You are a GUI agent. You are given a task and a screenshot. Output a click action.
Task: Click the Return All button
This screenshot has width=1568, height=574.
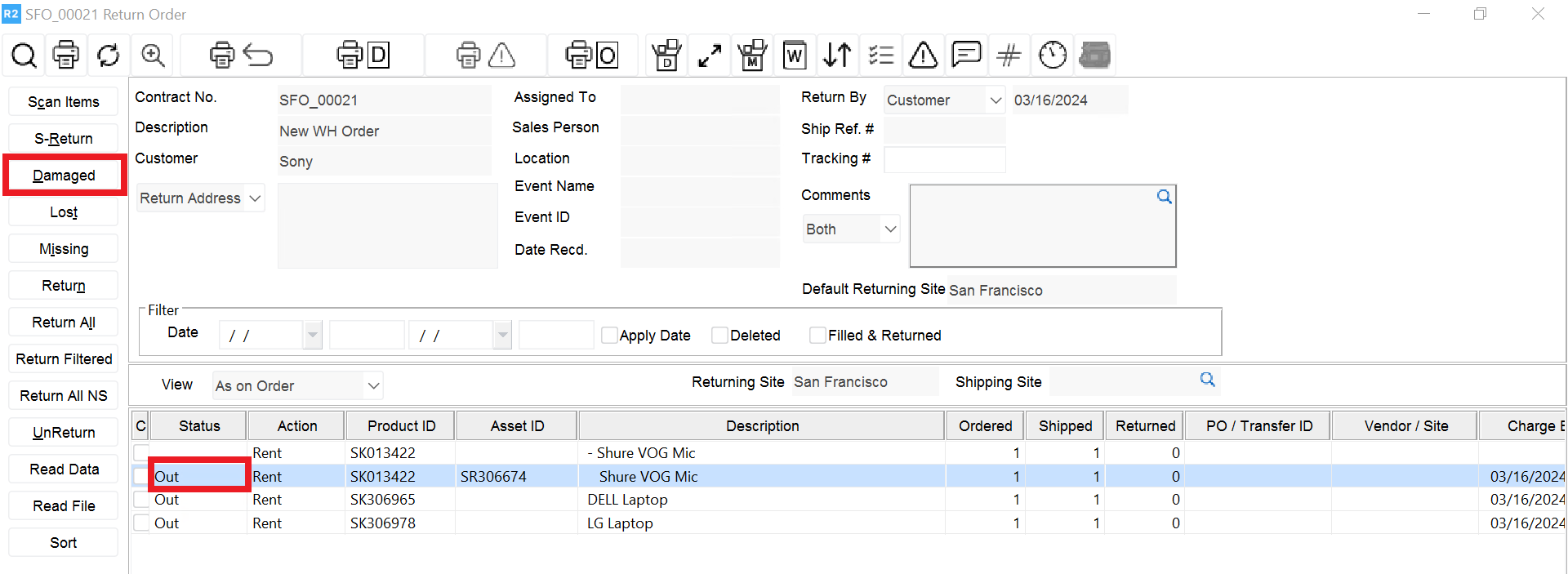64,323
